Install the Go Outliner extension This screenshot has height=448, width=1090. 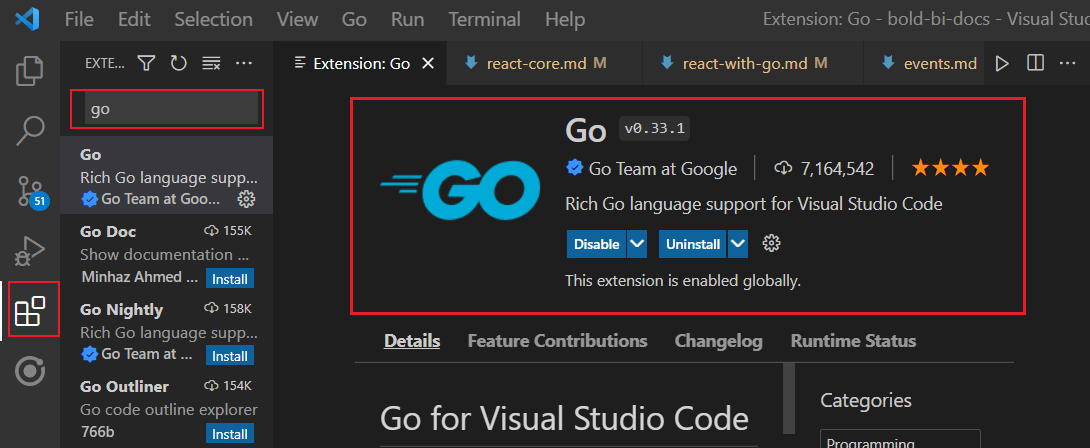230,434
